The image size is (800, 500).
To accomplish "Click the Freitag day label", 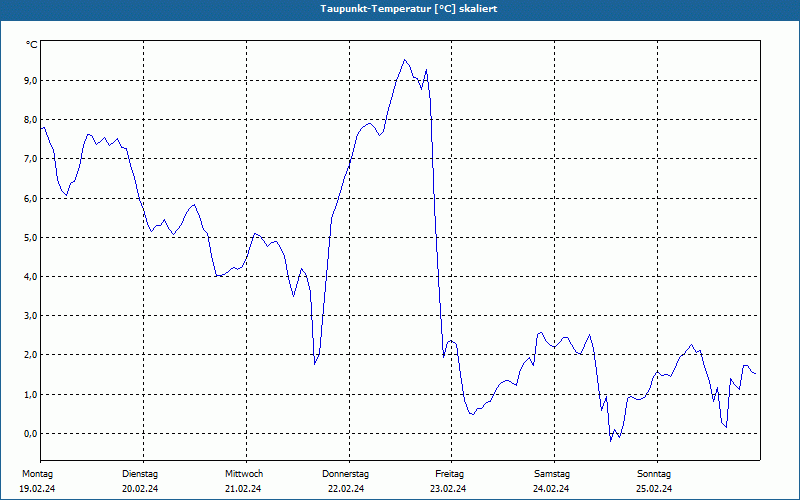I will [x=449, y=474].
